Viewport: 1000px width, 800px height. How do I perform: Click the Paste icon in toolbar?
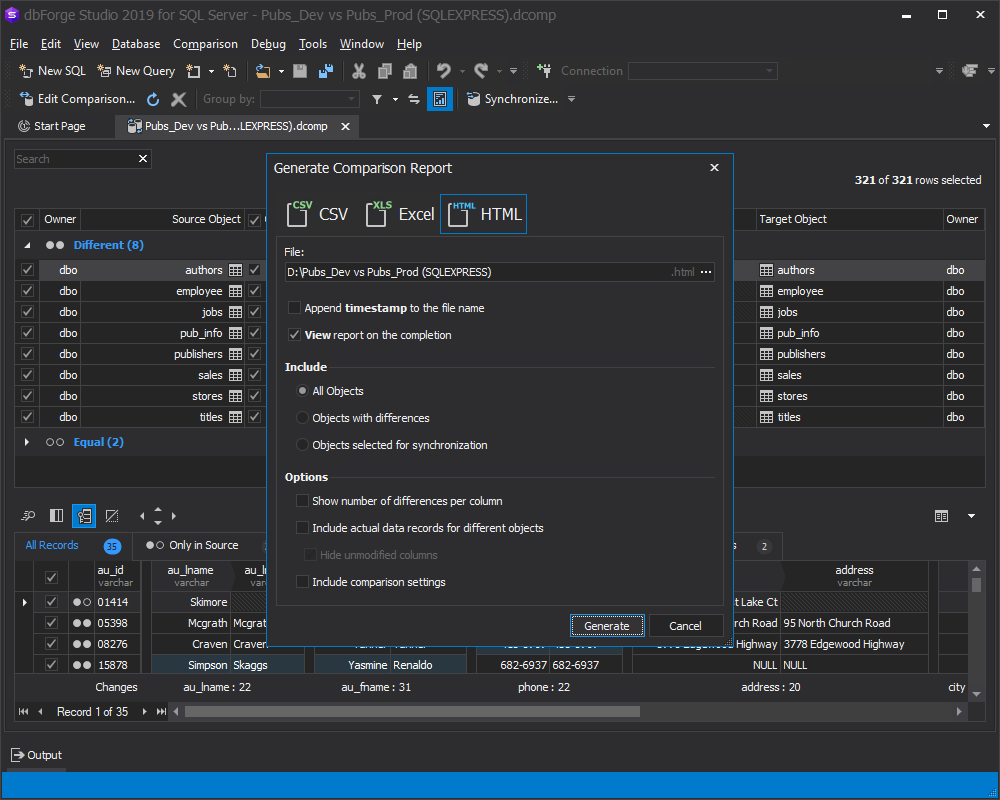pyautogui.click(x=410, y=71)
